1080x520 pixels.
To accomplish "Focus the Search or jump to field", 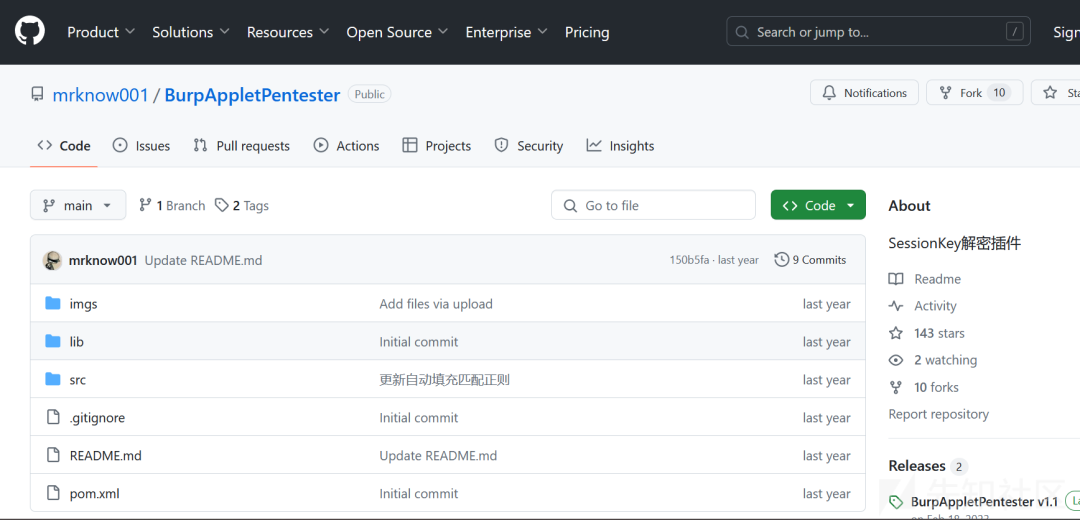I will [878, 32].
